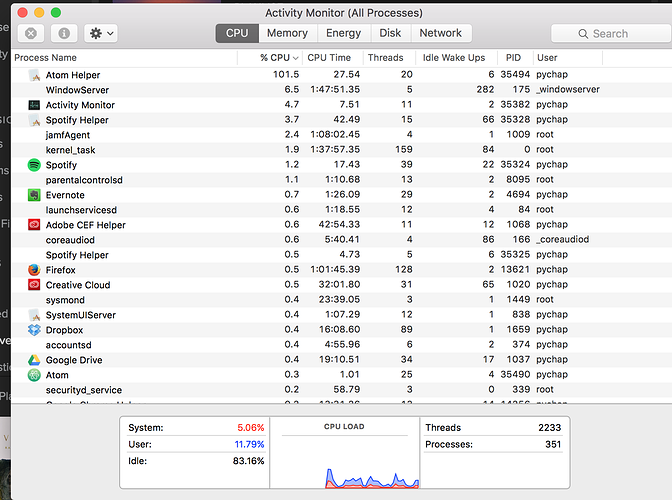Viewport: 672px width, 500px height.
Task: Select the accountsd process row
Action: pos(342,345)
